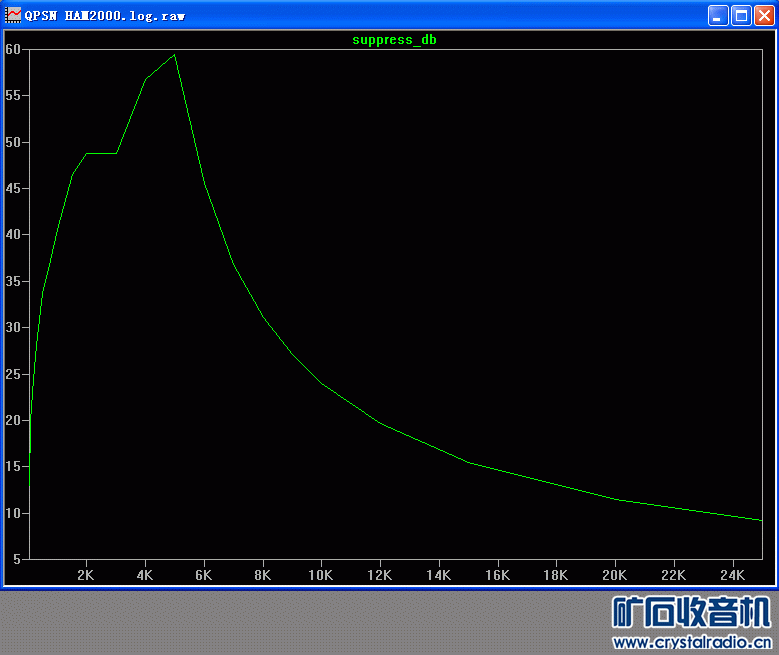Click the 2K label on horizontal axis
Screen dimensions: 779x655
point(86,575)
